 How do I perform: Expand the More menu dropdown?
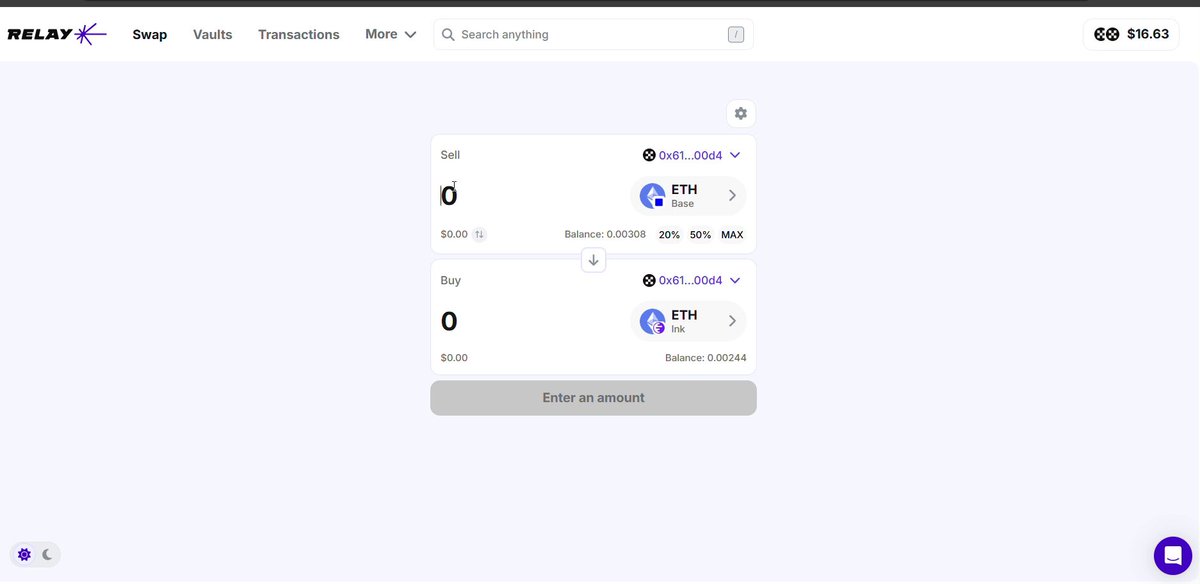390,34
